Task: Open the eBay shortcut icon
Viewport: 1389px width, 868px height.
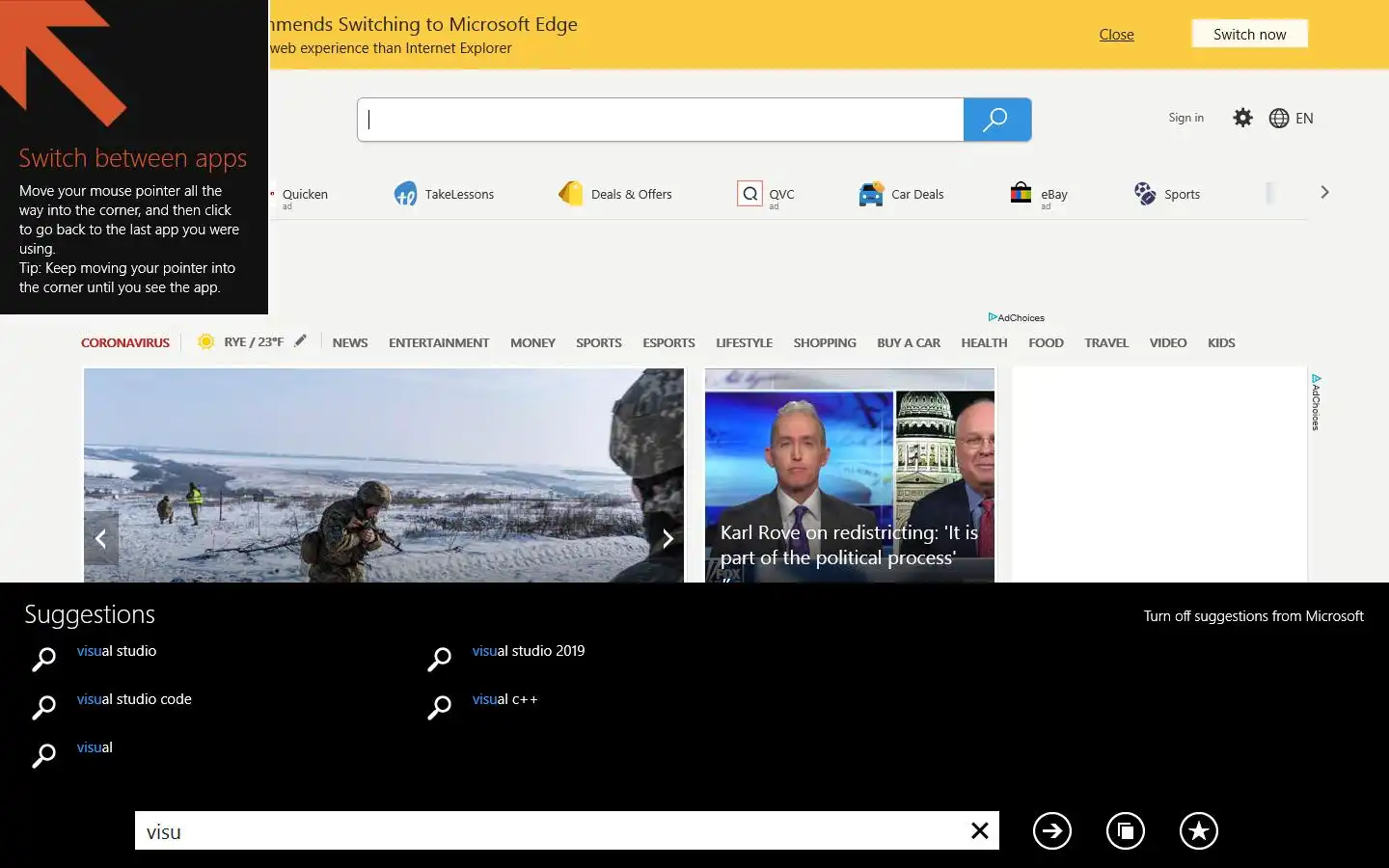Action: (x=1021, y=193)
